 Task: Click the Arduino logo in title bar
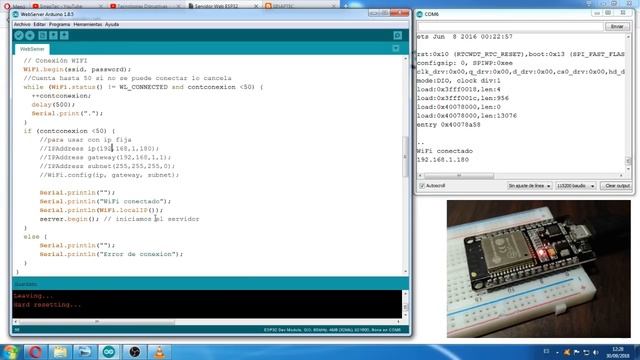click(x=16, y=14)
